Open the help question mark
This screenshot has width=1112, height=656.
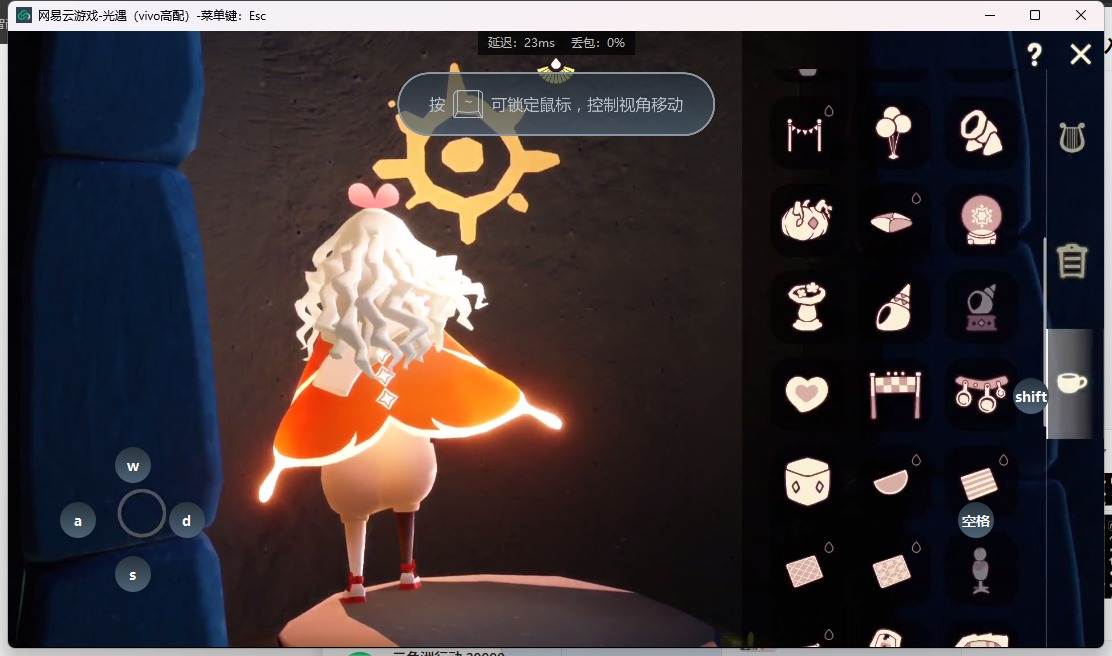1035,55
